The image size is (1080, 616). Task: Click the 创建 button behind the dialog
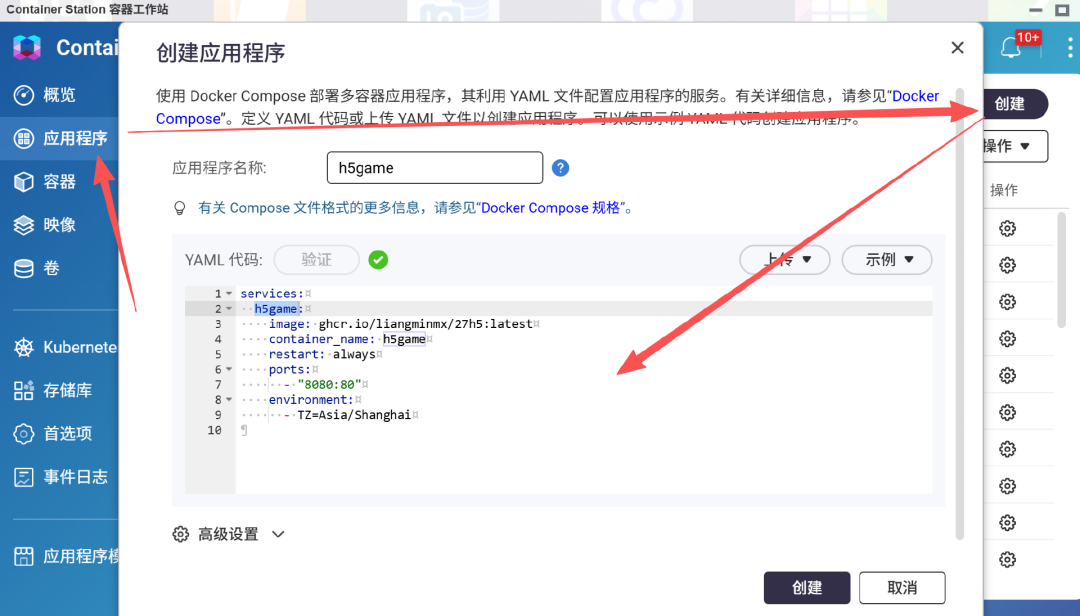point(1015,104)
